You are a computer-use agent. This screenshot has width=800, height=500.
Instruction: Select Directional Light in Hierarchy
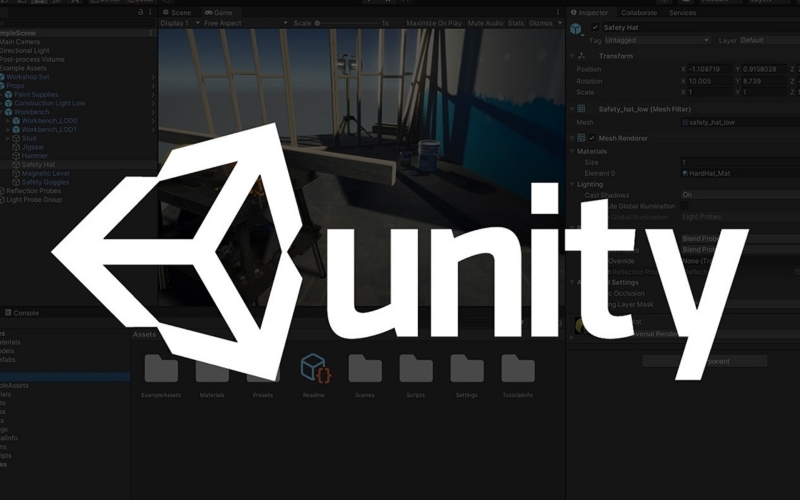tap(24, 51)
